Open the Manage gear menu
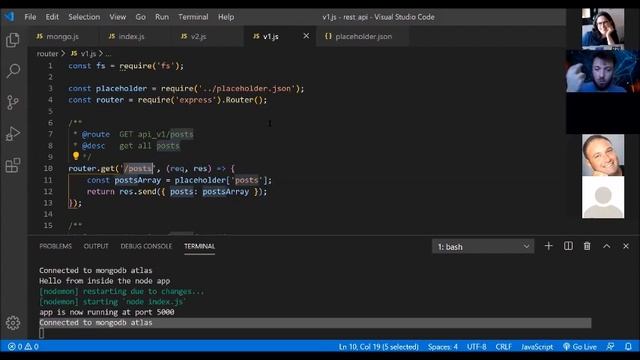The height and width of the screenshot is (360, 640). (13, 323)
